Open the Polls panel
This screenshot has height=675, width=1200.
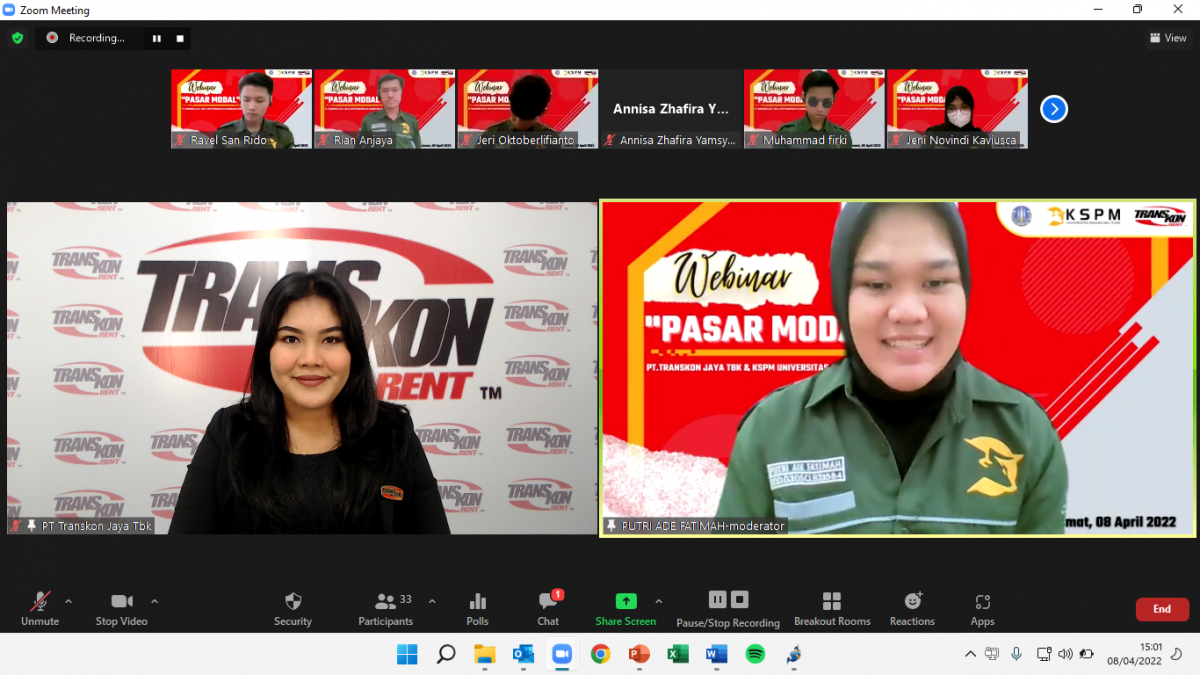[x=478, y=608]
